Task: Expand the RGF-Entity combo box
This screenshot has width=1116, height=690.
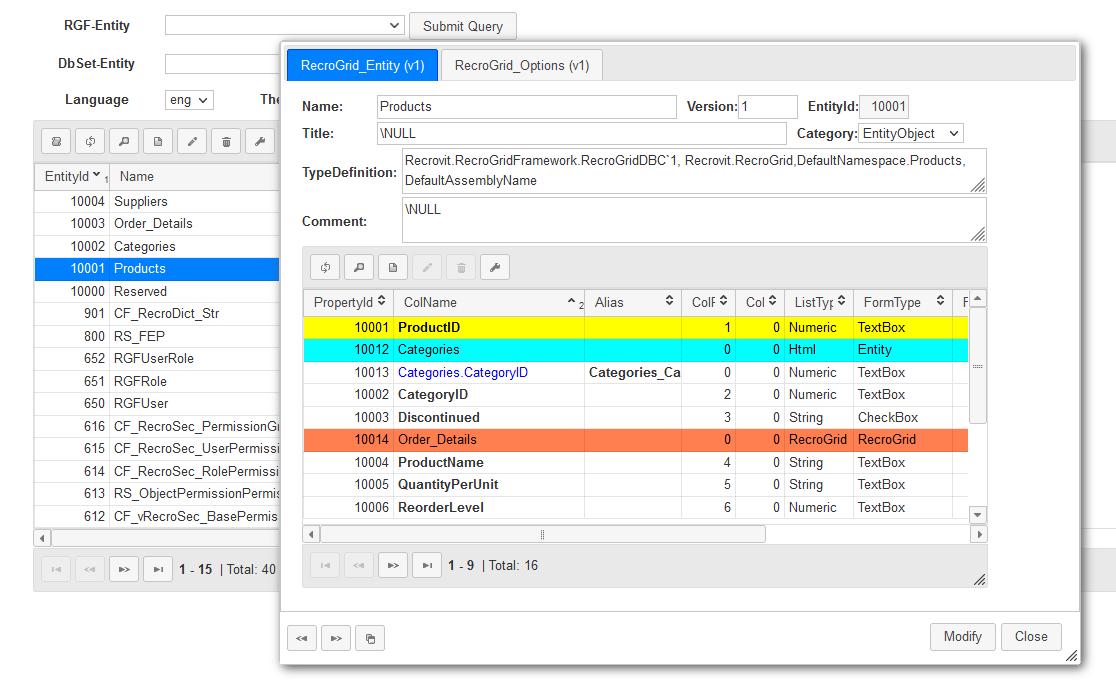Action: 284,25
